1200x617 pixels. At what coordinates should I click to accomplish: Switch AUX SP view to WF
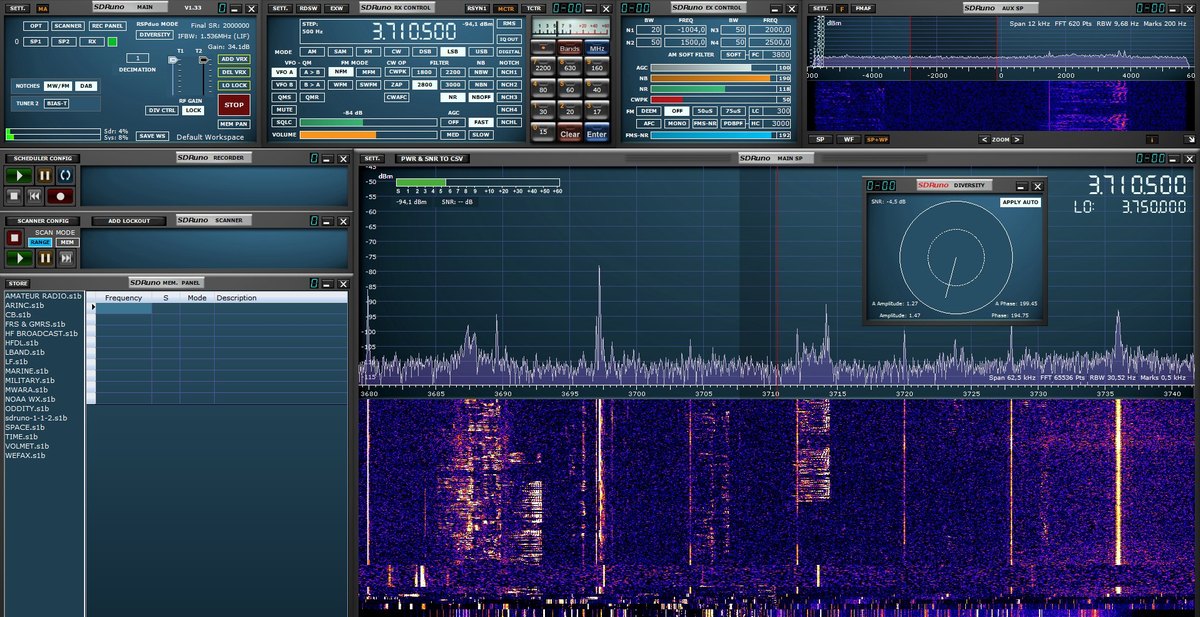click(x=849, y=140)
